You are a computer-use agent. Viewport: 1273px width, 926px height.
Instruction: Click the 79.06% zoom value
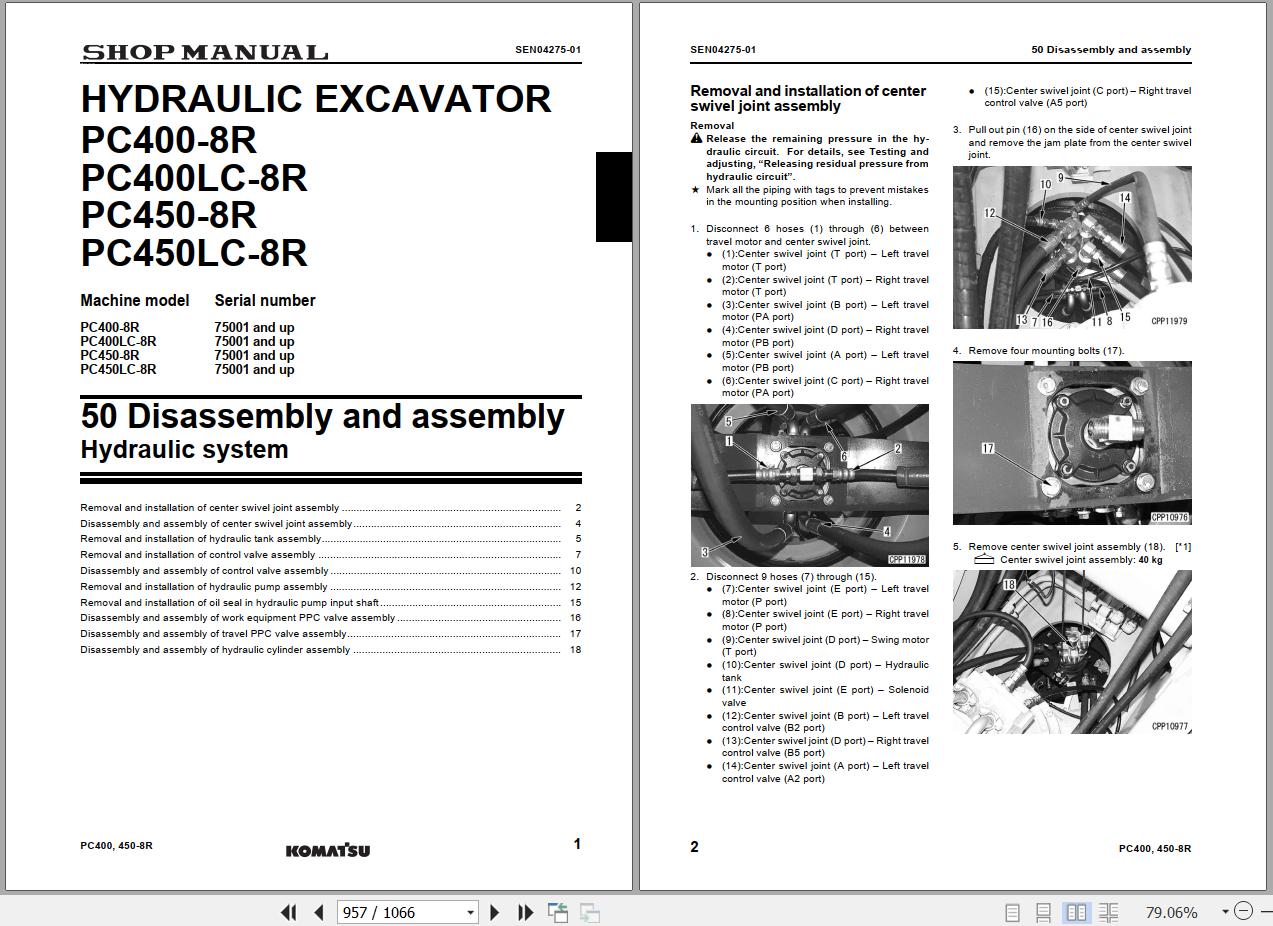[1171, 912]
